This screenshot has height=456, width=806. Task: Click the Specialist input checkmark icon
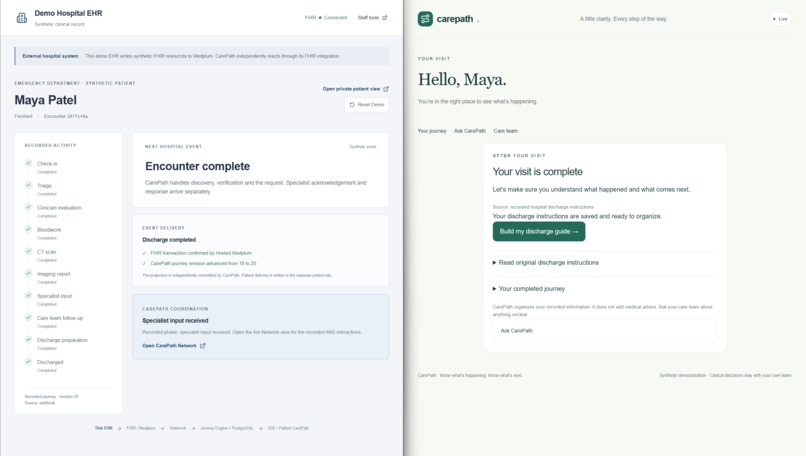point(28,296)
